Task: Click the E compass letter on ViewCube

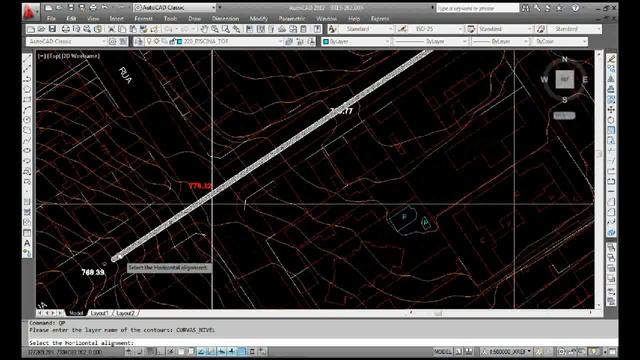Action: click(x=585, y=80)
